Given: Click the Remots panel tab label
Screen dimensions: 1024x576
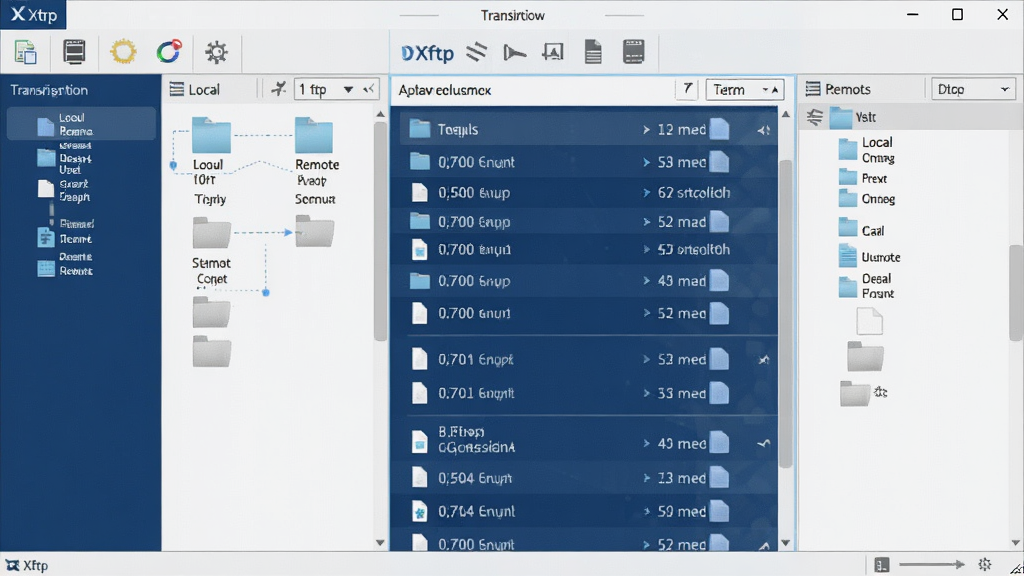Looking at the screenshot, I should (x=848, y=89).
